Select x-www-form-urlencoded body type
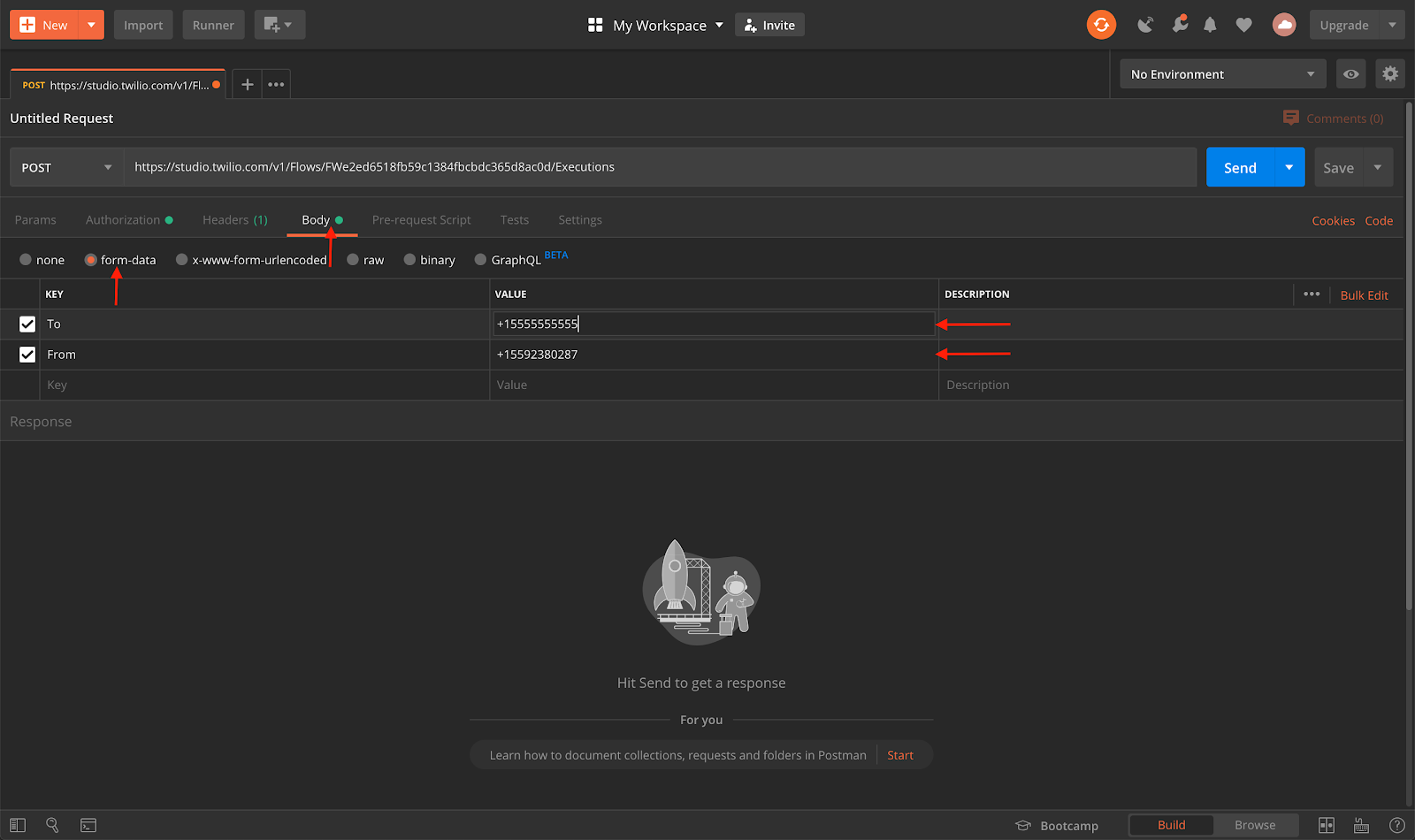This screenshot has width=1415, height=840. click(x=181, y=260)
